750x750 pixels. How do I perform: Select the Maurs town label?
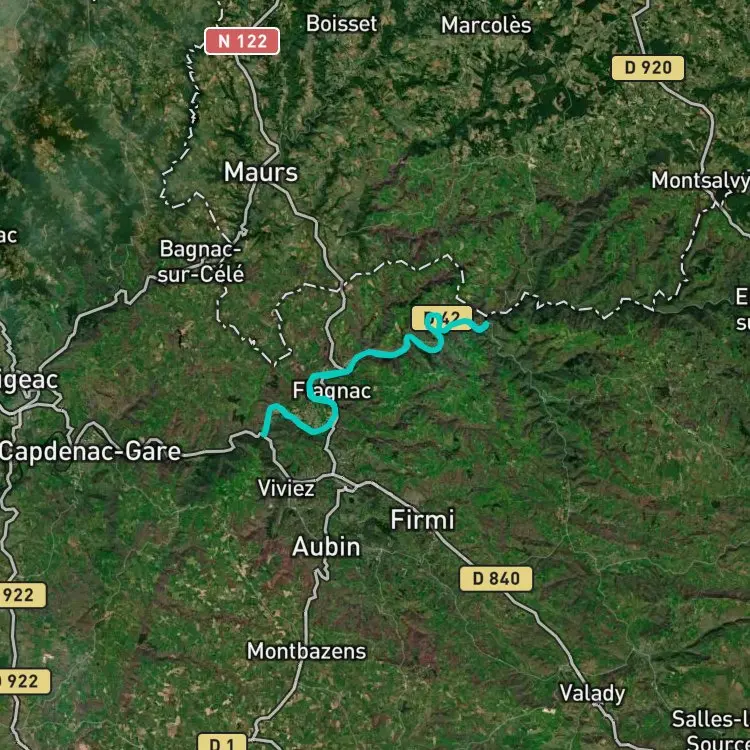(261, 172)
